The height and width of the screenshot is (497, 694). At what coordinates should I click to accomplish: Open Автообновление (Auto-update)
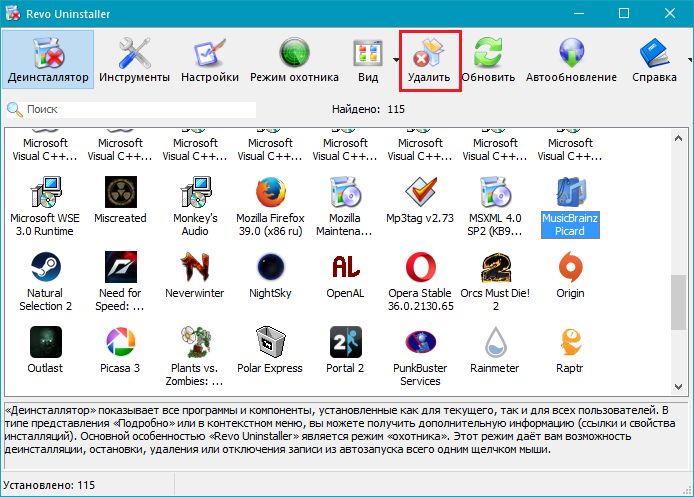(x=571, y=60)
